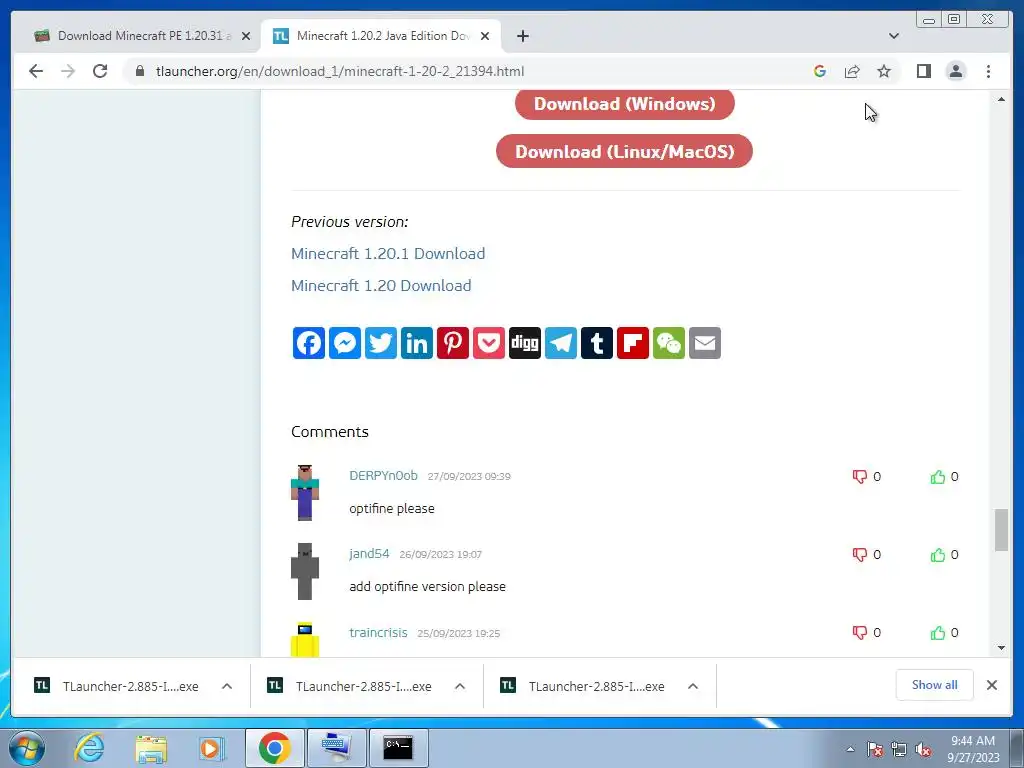Toggle Chrome side panel
The image size is (1024, 768).
[923, 71]
